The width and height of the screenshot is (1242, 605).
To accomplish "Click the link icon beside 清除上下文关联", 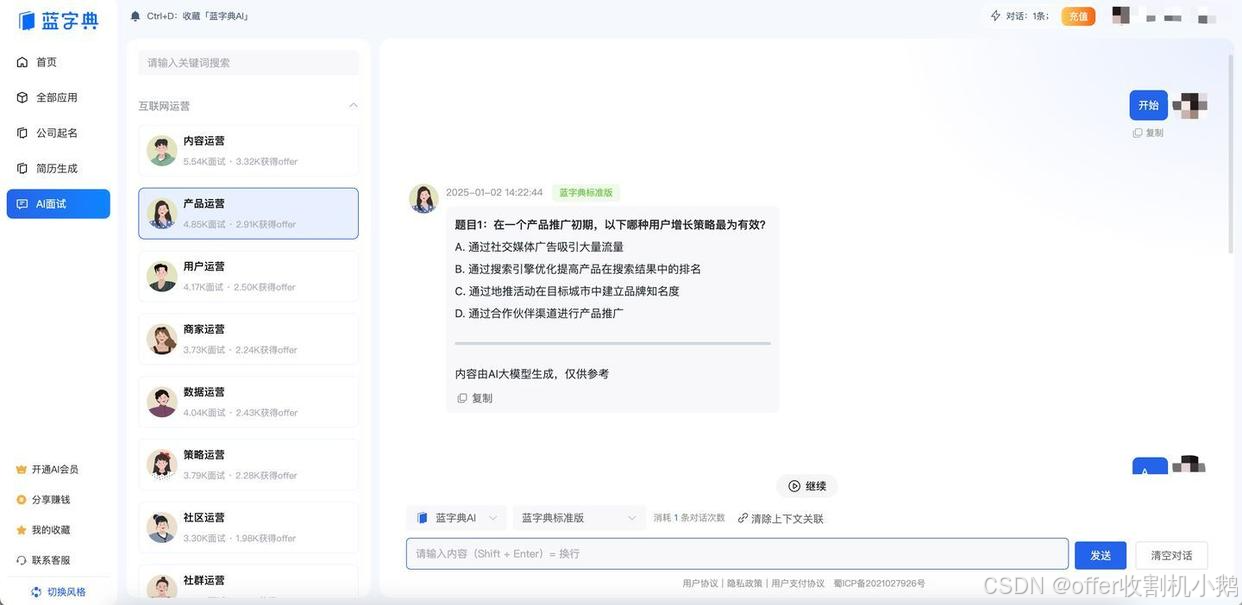I will (743, 518).
